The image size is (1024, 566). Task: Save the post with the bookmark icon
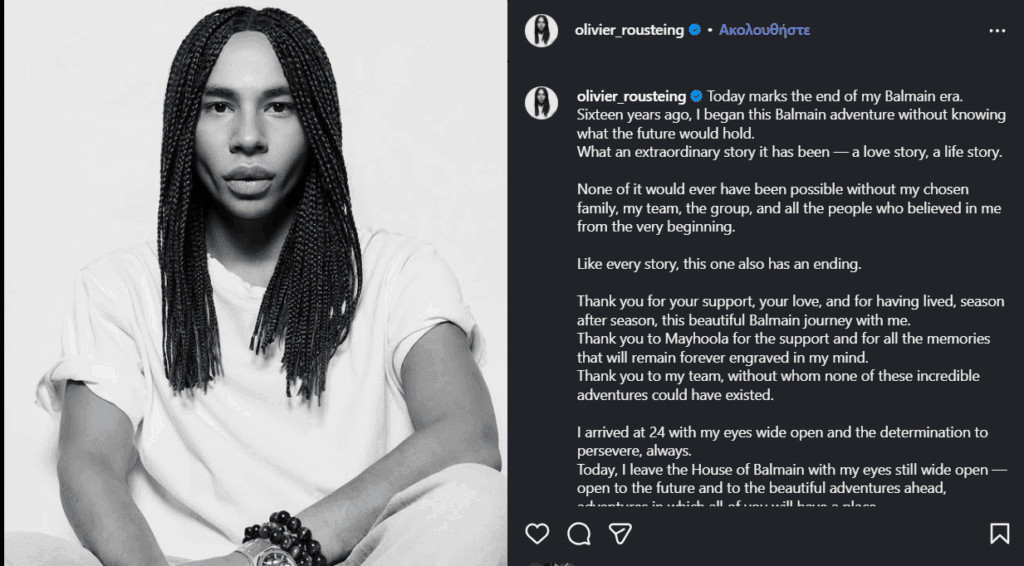[x=999, y=534]
